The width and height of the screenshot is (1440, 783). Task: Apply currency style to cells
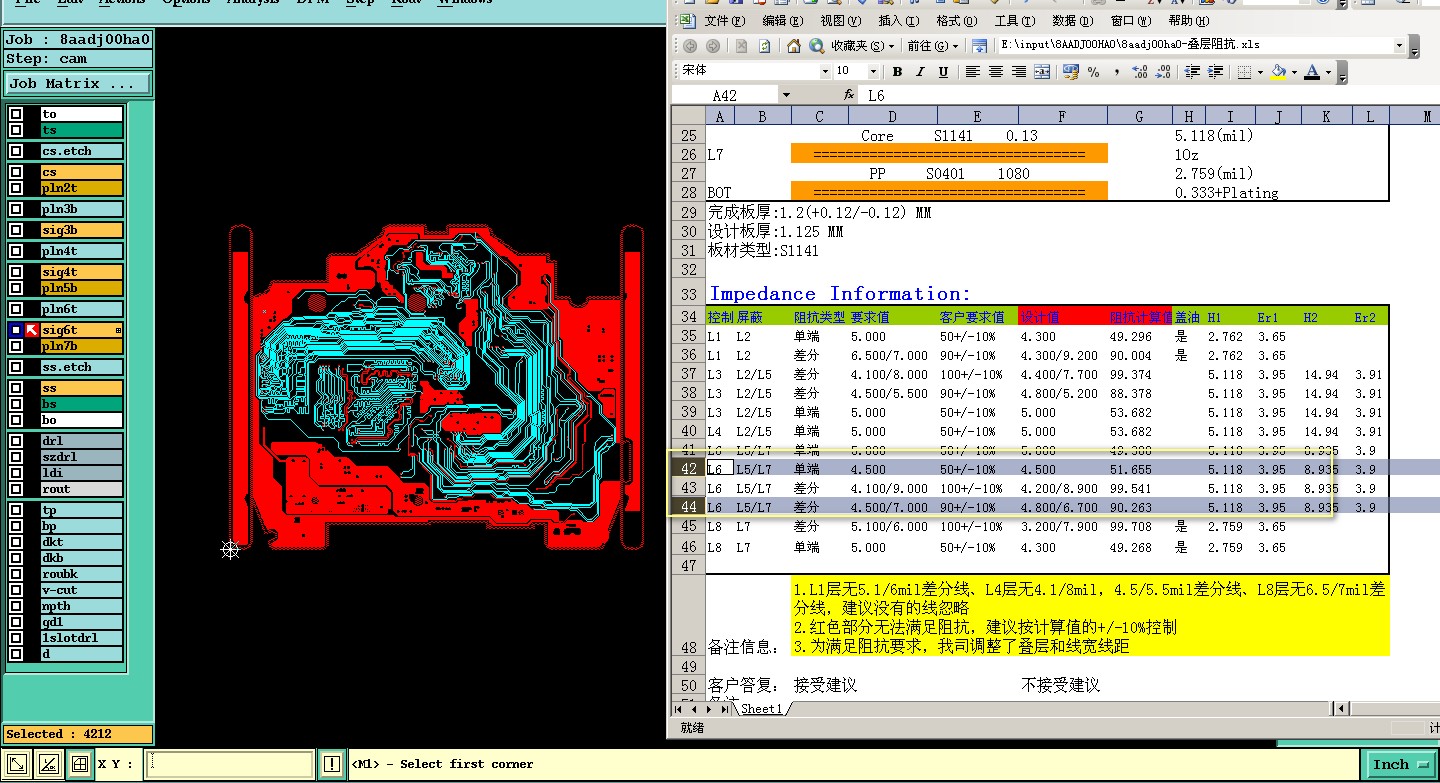[x=1071, y=72]
